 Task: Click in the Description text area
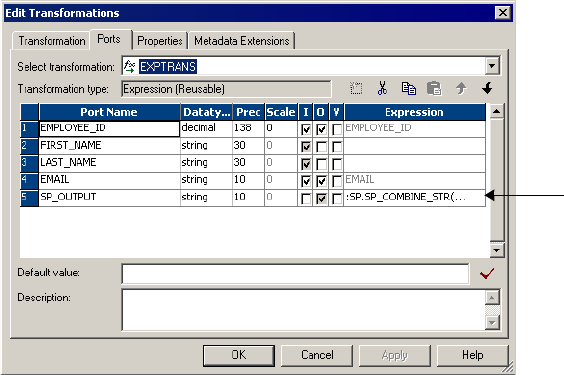point(304,310)
